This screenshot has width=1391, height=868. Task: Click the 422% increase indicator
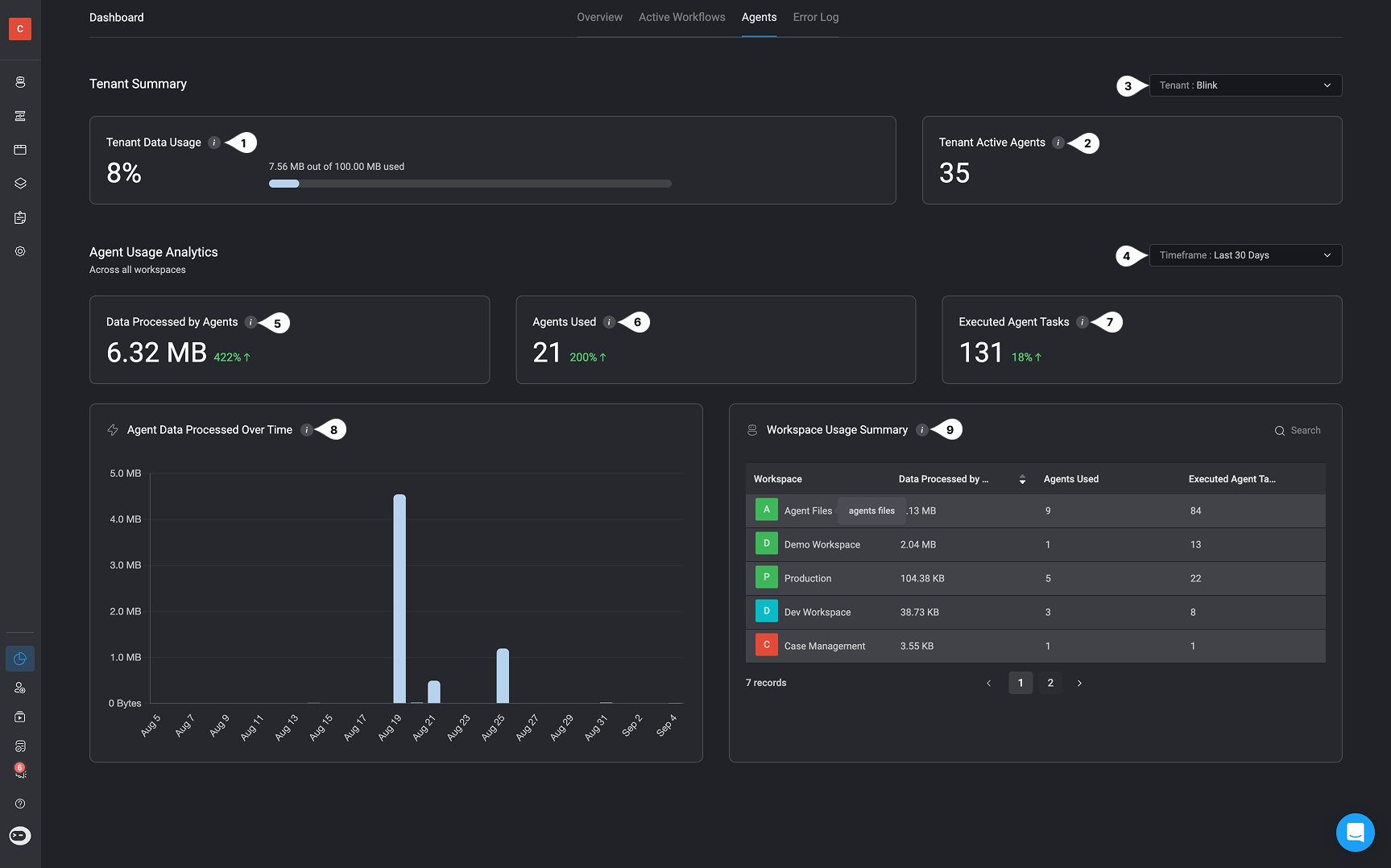tap(232, 358)
